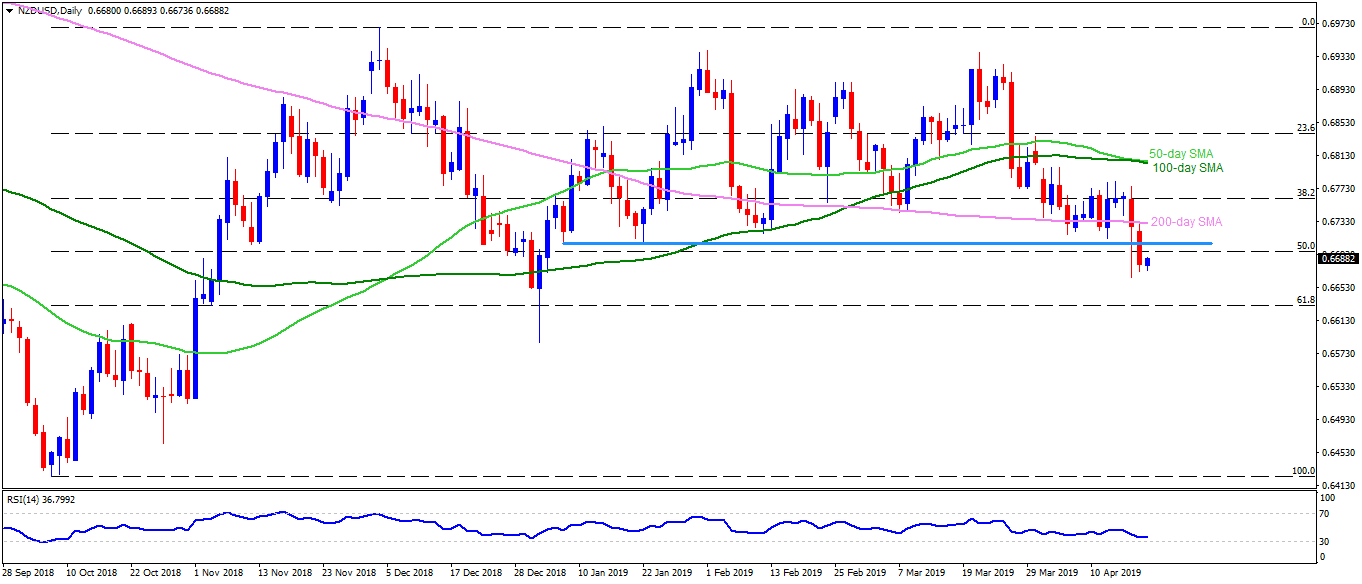
Task: Click the 50.0 Fibonacci level label
Action: tap(1304, 245)
